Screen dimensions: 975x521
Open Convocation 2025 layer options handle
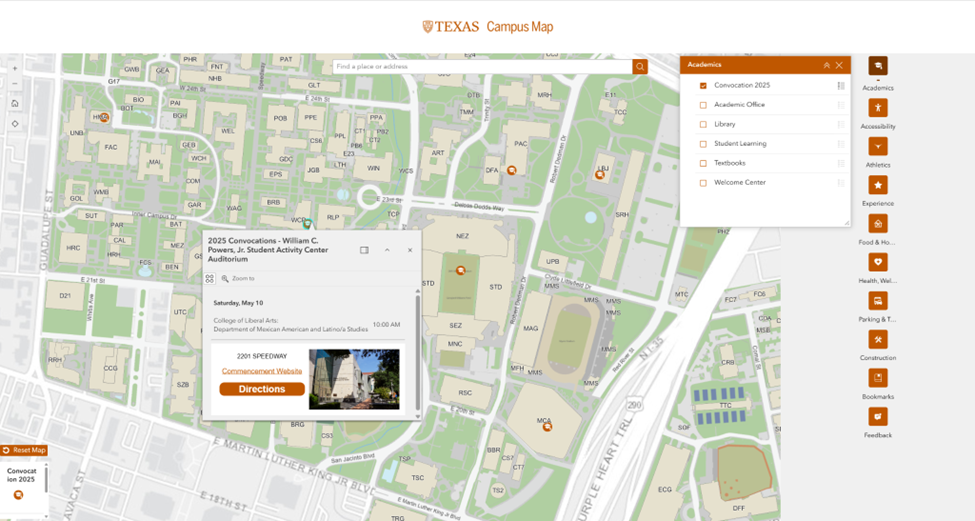coord(841,86)
